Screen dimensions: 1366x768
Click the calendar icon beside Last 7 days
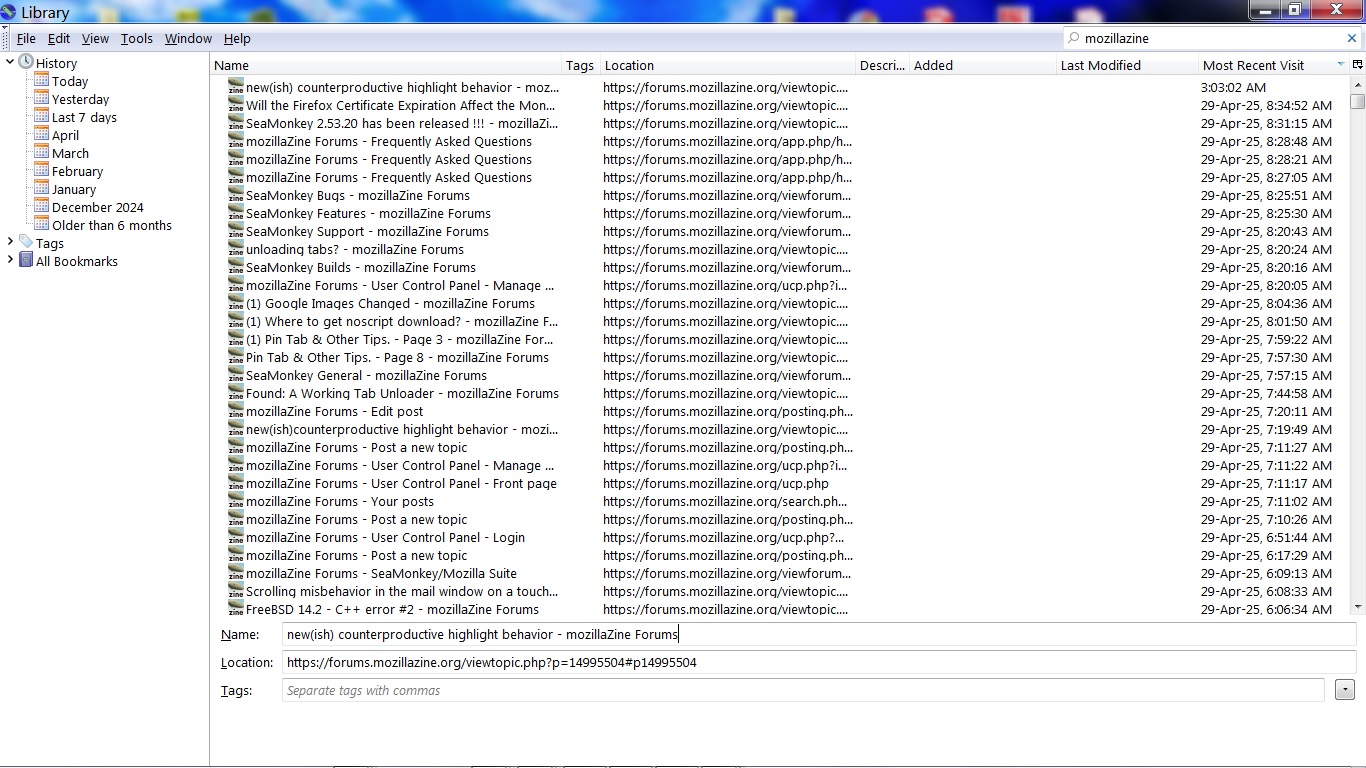[x=41, y=116]
